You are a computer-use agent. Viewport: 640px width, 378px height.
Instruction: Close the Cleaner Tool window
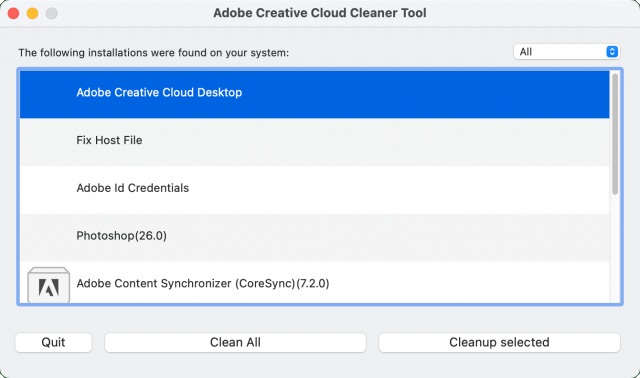click(x=13, y=13)
